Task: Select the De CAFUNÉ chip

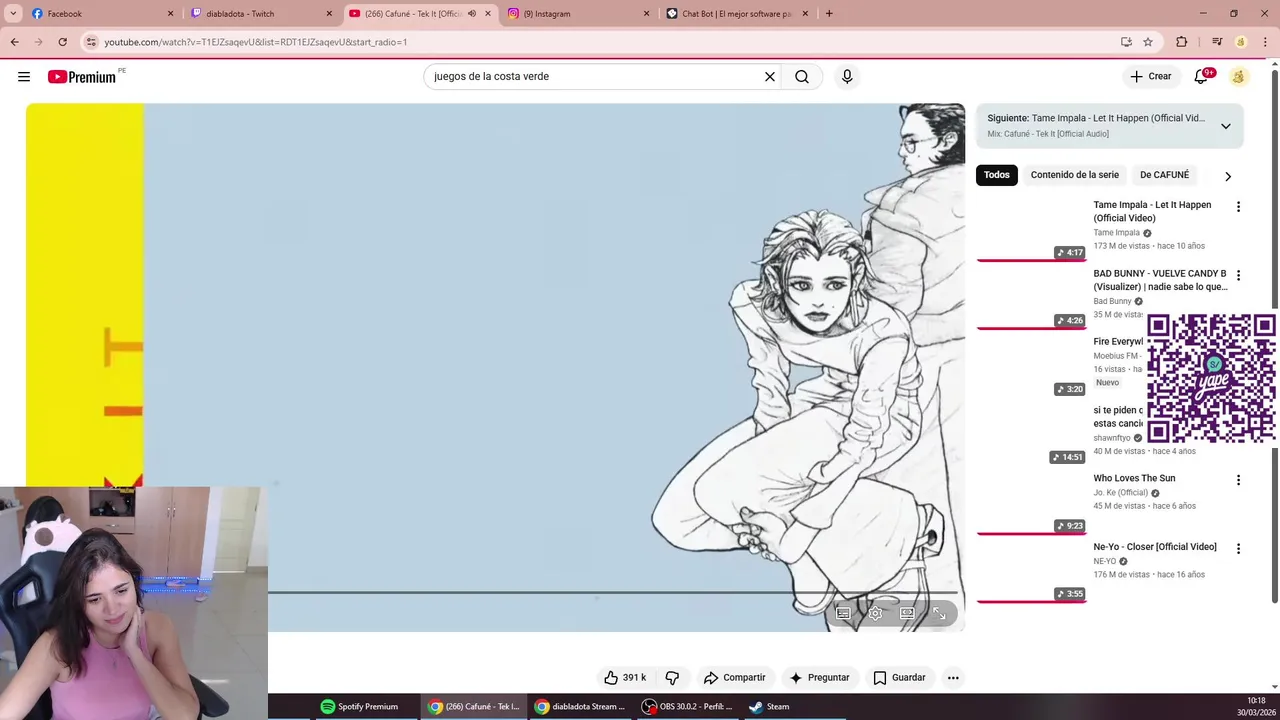Action: tap(1165, 175)
